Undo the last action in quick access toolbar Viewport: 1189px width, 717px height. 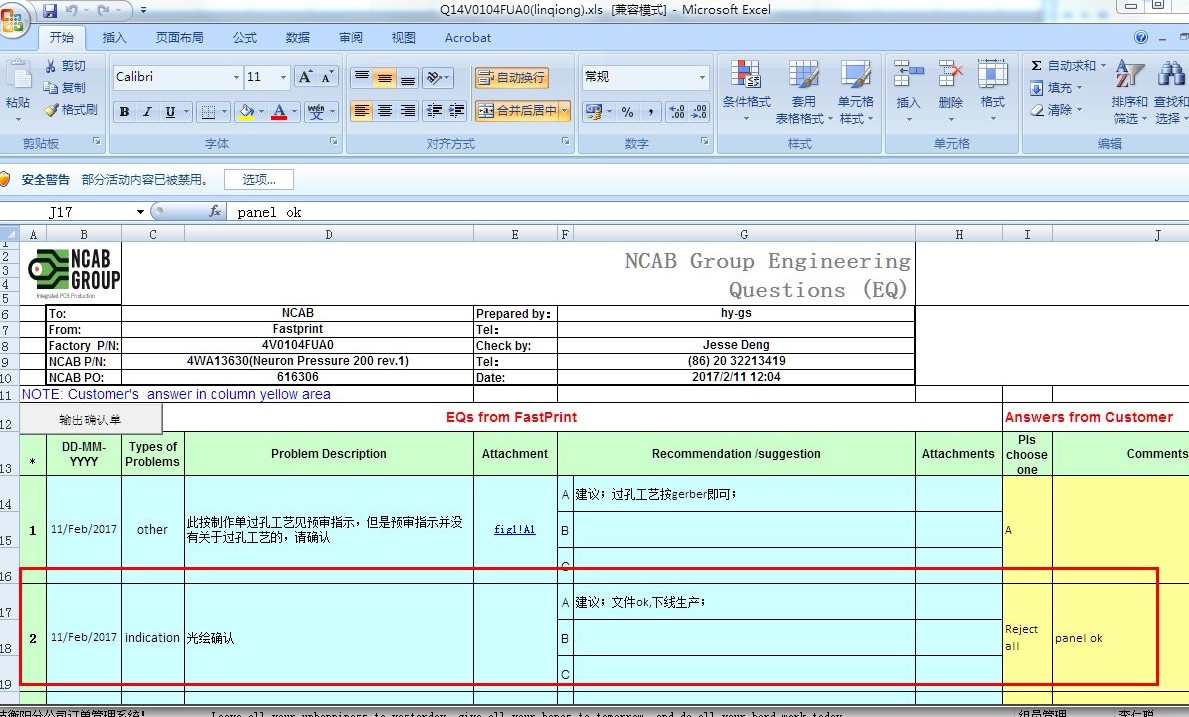(72, 11)
